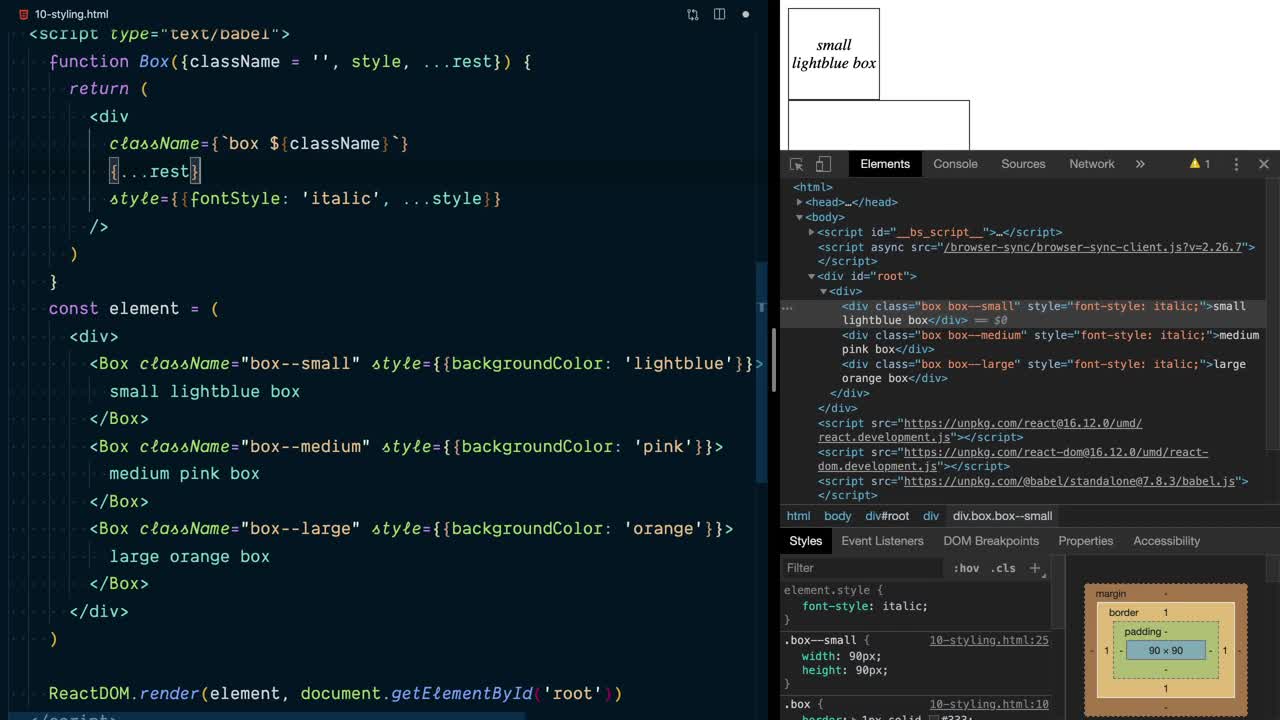Collapse the div id root node
The image size is (1280, 720).
tap(811, 276)
